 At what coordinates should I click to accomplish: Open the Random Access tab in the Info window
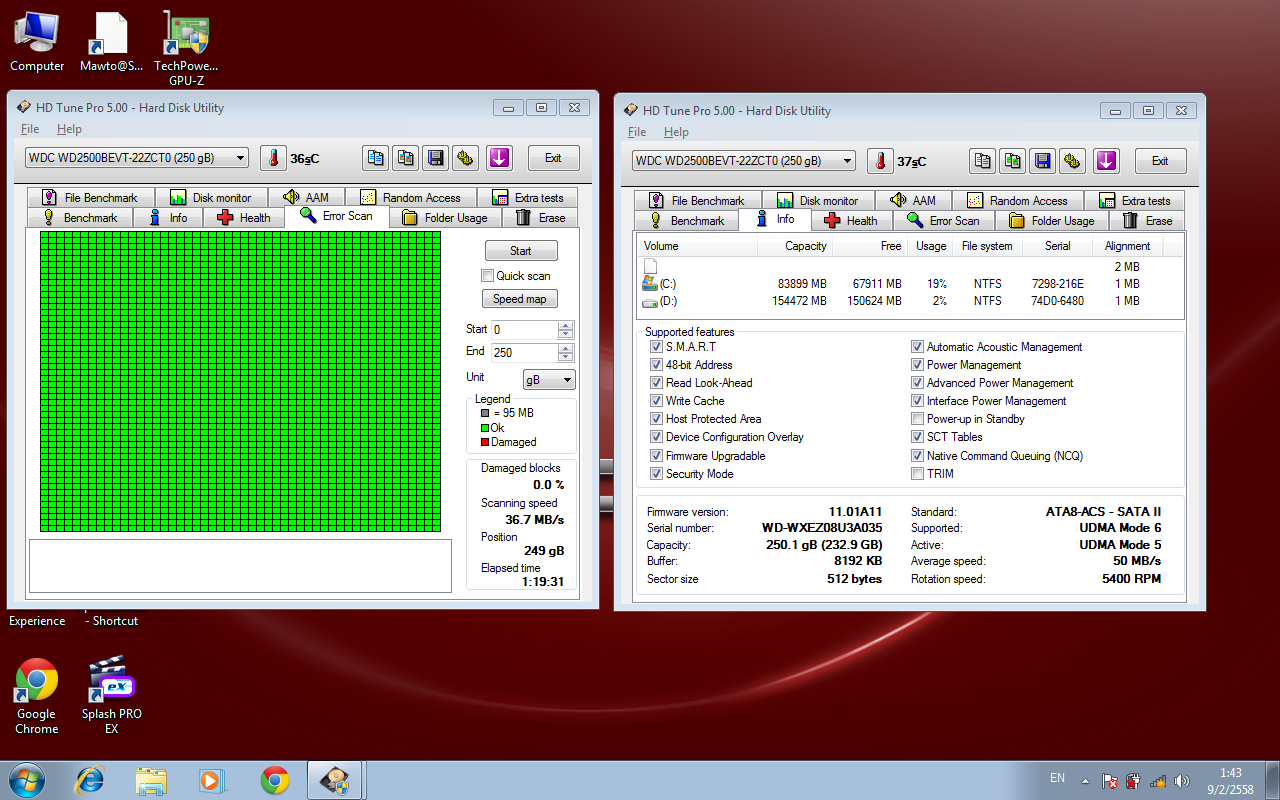(x=1017, y=201)
